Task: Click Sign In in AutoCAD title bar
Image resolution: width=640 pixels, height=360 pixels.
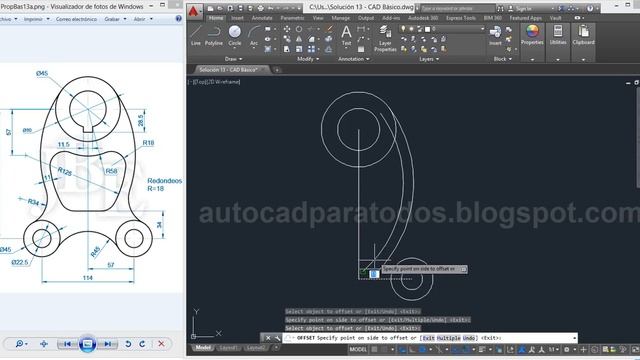Action: [x=523, y=8]
